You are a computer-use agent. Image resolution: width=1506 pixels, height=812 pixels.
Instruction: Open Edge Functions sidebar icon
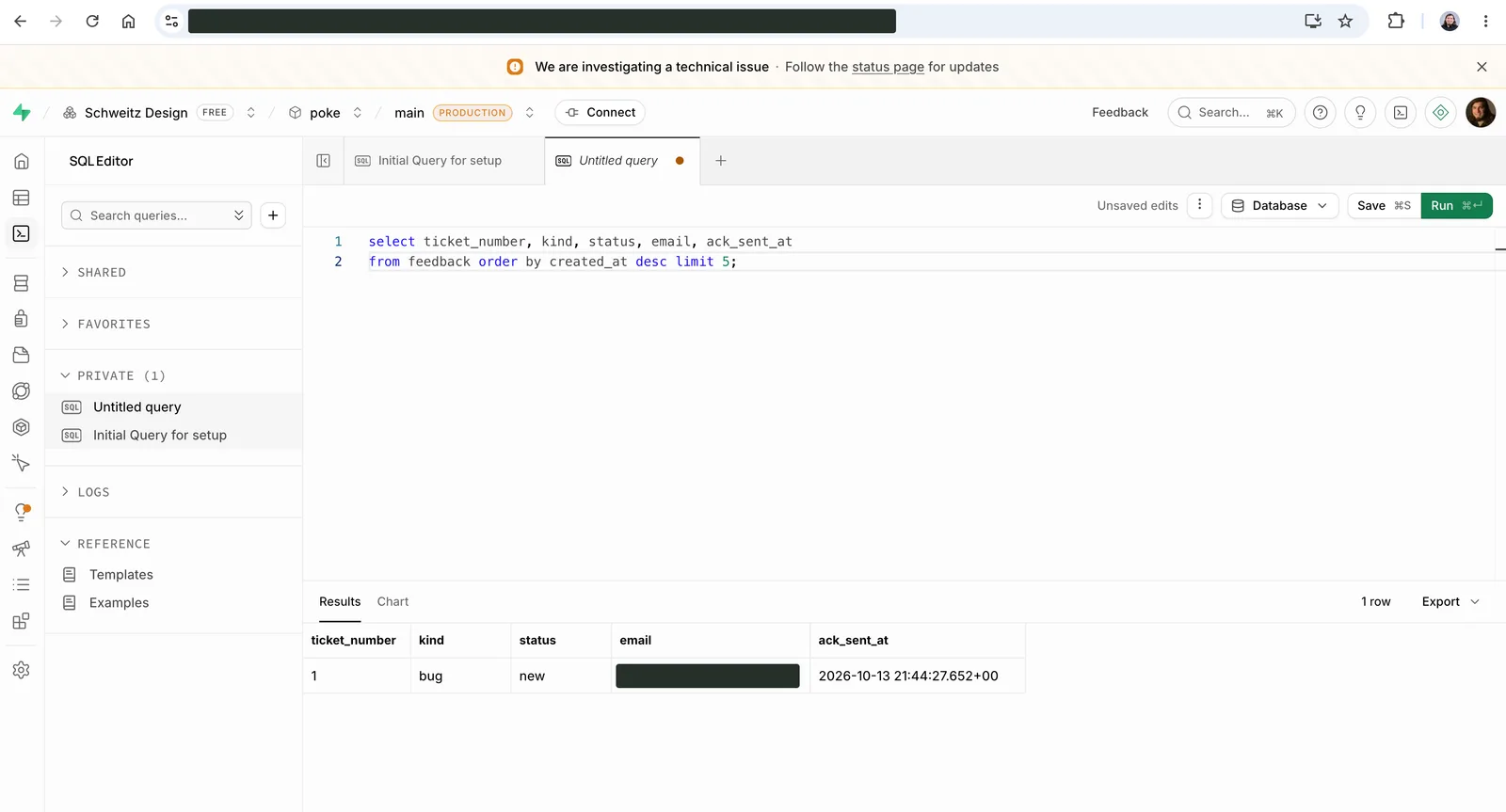click(22, 390)
